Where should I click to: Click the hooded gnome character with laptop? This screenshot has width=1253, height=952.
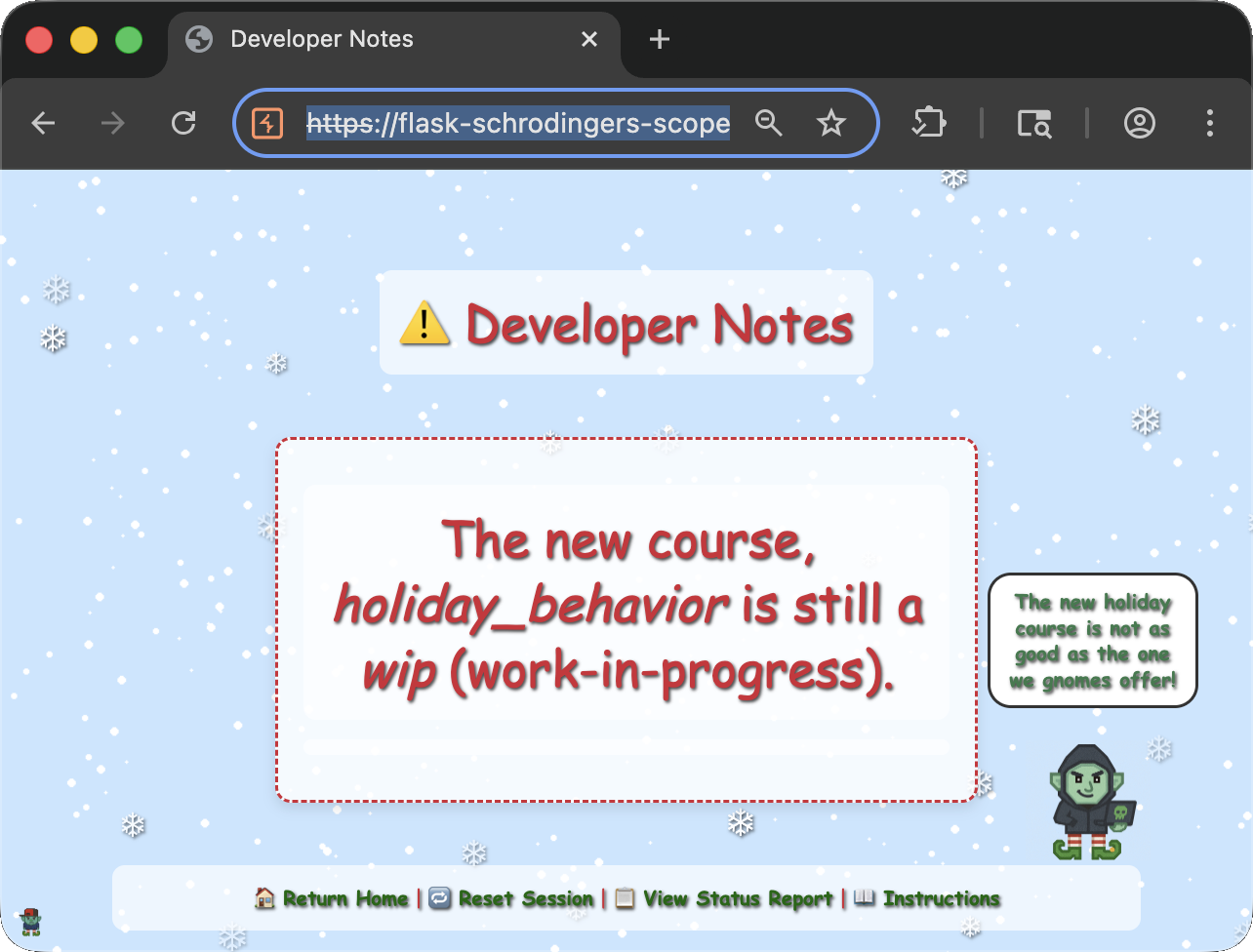coord(1091,802)
